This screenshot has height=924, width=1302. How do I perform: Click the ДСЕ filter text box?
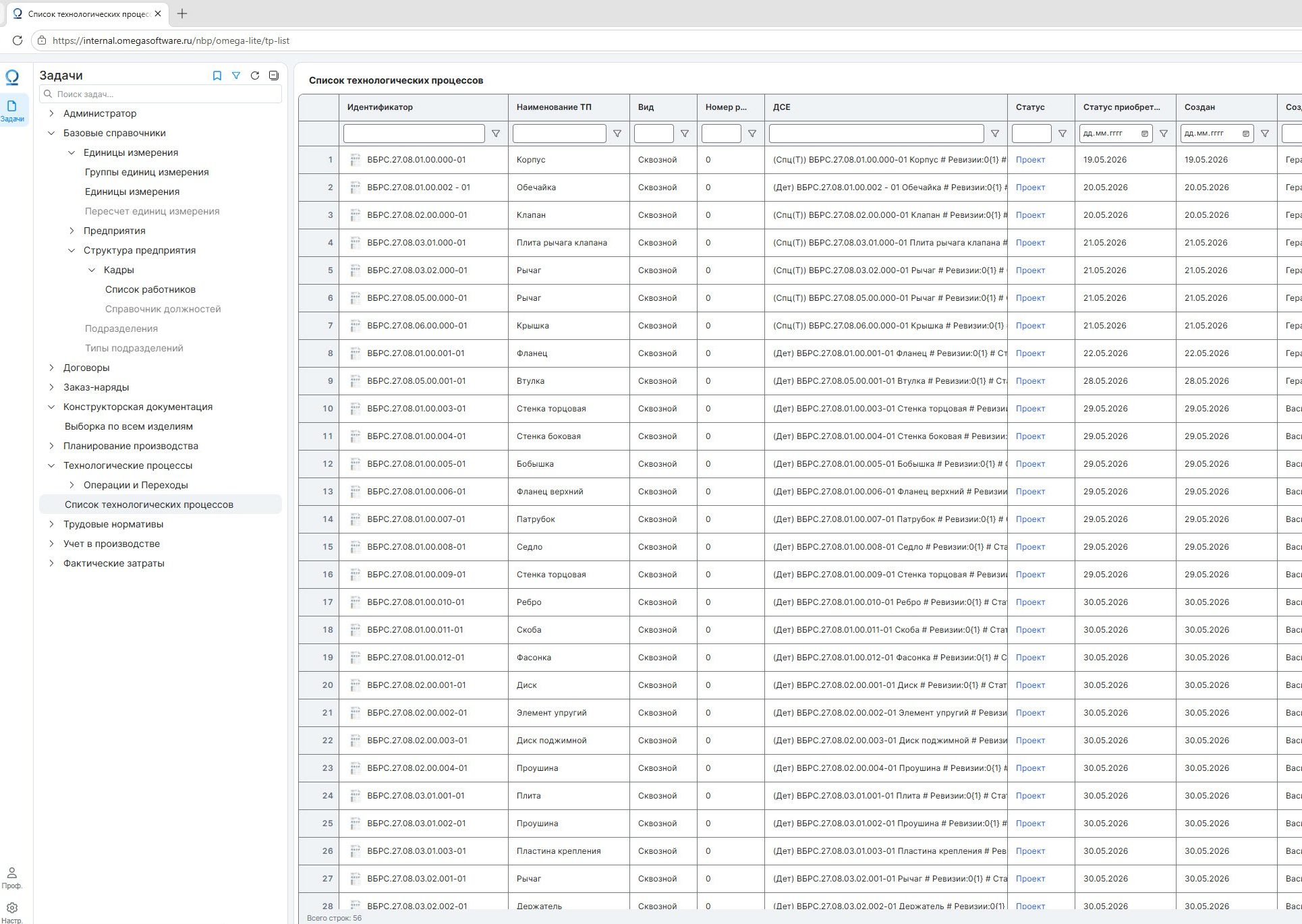click(x=876, y=134)
